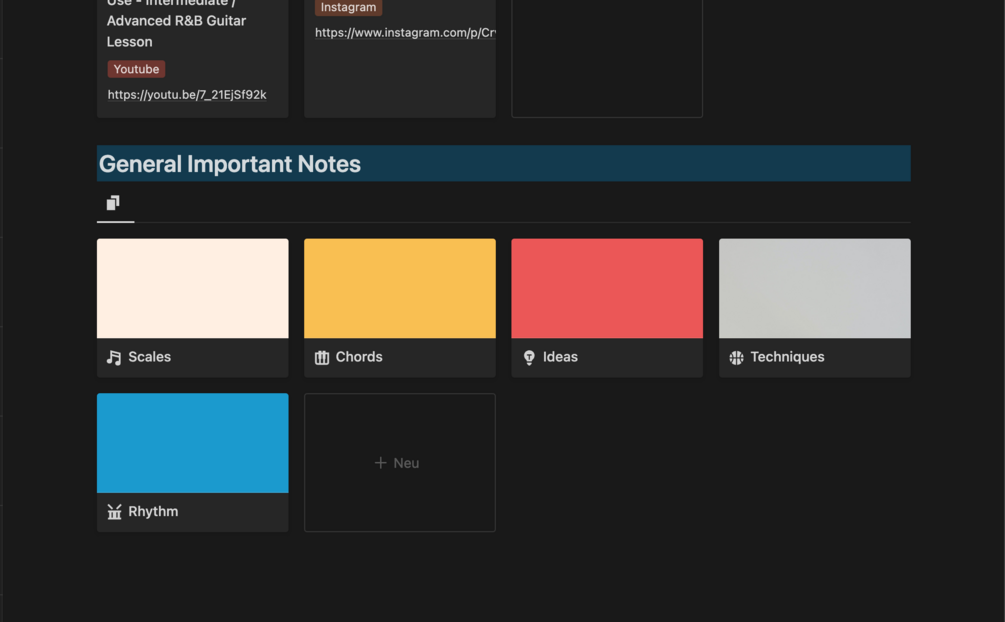
Task: Open the blue Rhythm cover image
Action: click(192, 443)
